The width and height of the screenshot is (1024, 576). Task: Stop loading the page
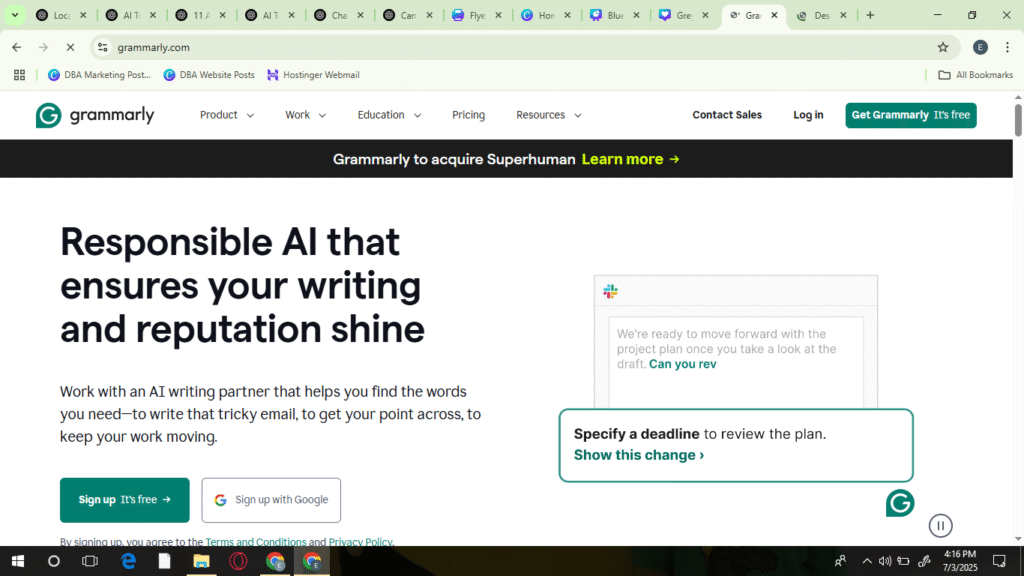point(71,47)
